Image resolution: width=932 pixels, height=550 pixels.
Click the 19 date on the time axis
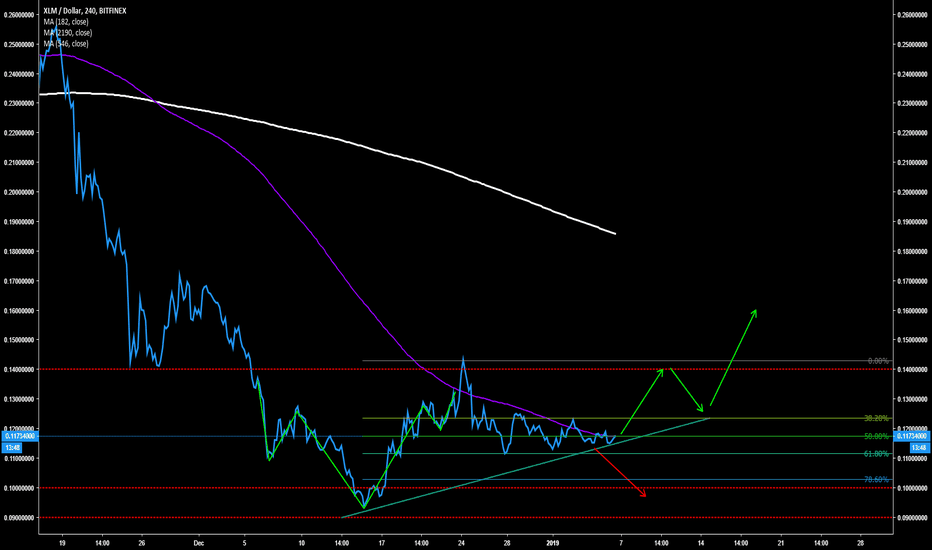(x=62, y=543)
